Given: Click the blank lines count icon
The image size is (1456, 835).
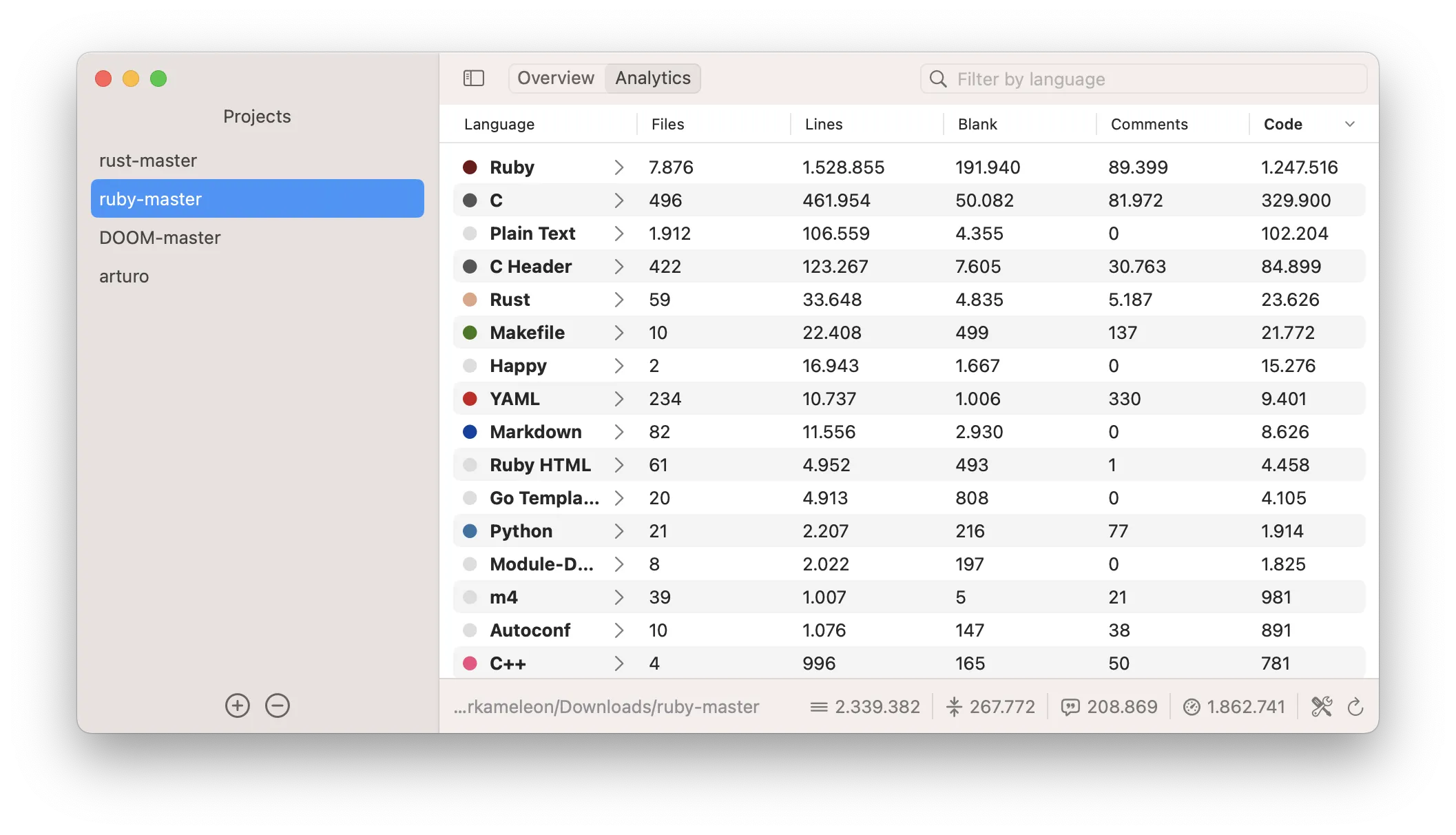Looking at the screenshot, I should 954,707.
